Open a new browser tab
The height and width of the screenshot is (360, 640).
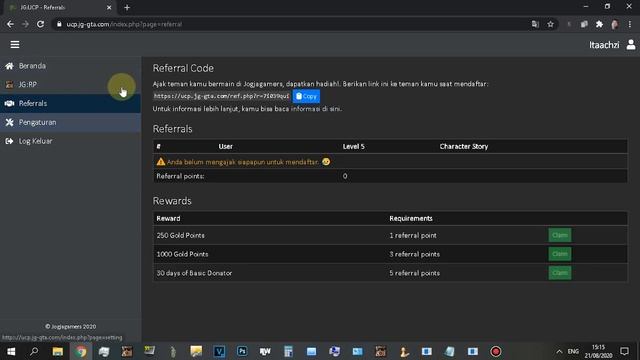[x=127, y=7]
